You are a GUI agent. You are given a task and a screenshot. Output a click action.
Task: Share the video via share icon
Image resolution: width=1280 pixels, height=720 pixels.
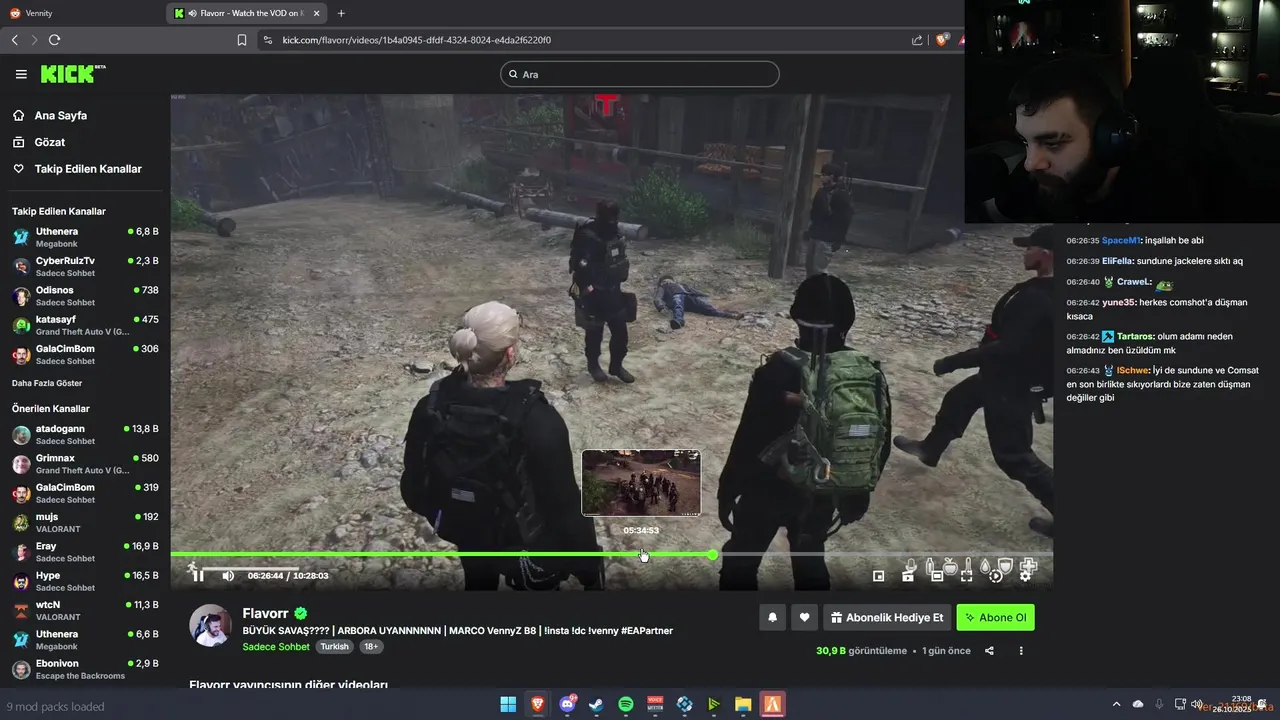pyautogui.click(x=989, y=651)
